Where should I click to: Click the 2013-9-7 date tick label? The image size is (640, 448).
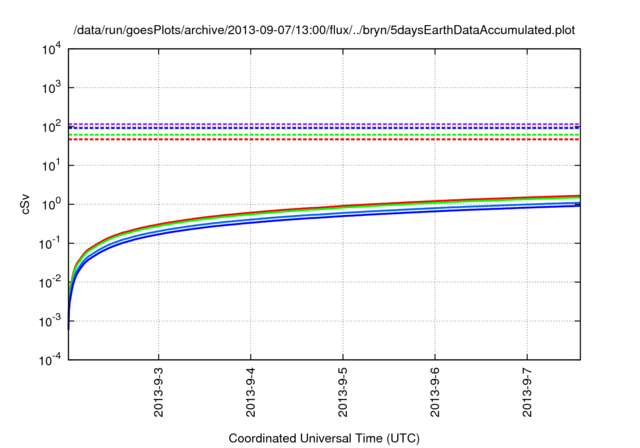527,392
